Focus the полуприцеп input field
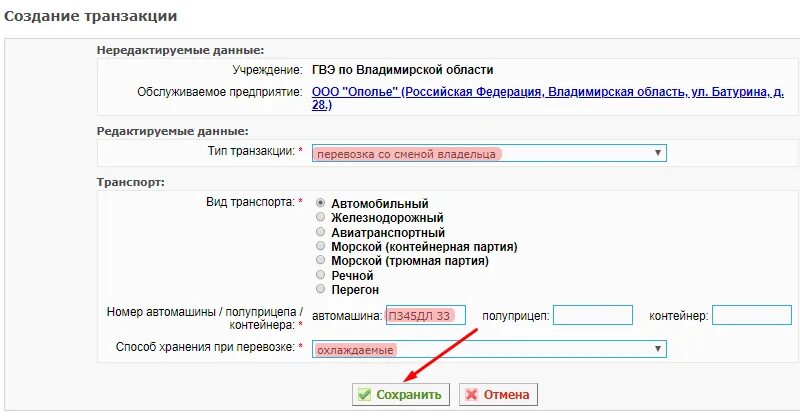Image resolution: width=800 pixels, height=418 pixels. click(x=593, y=315)
